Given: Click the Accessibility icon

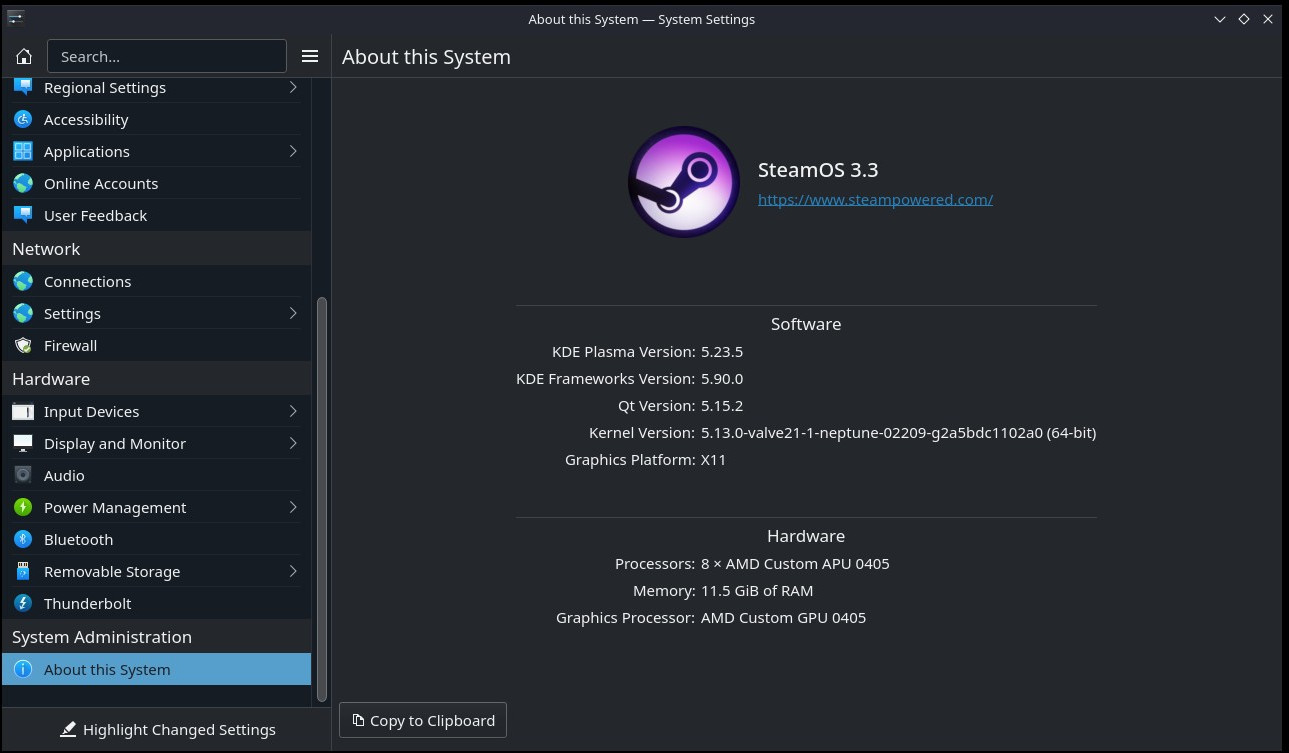Looking at the screenshot, I should pyautogui.click(x=23, y=119).
